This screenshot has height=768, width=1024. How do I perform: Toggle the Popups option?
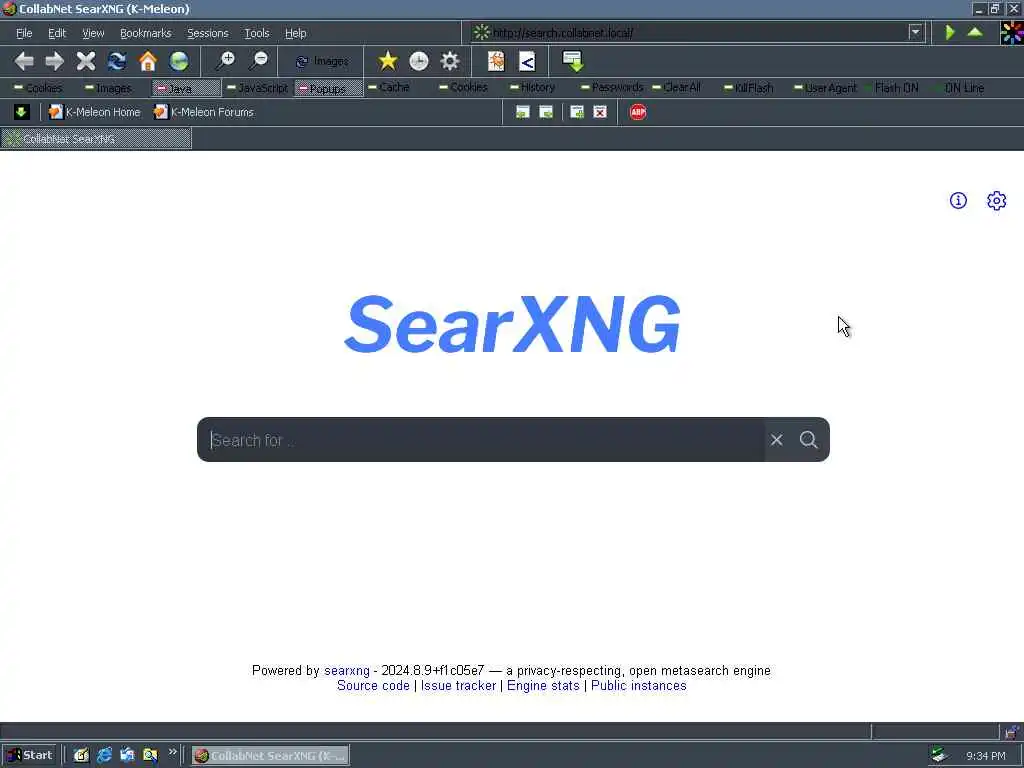tap(328, 88)
